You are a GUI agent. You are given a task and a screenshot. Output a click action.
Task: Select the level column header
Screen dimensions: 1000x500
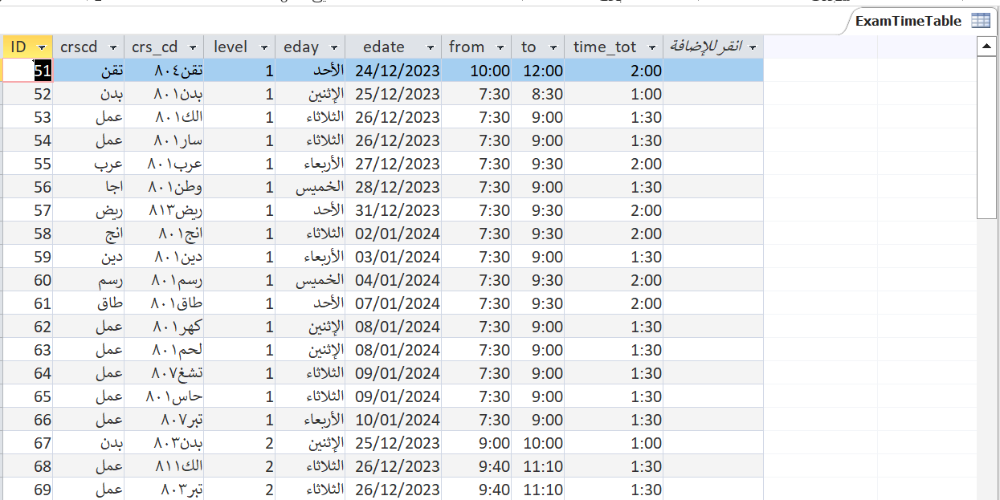pos(240,47)
